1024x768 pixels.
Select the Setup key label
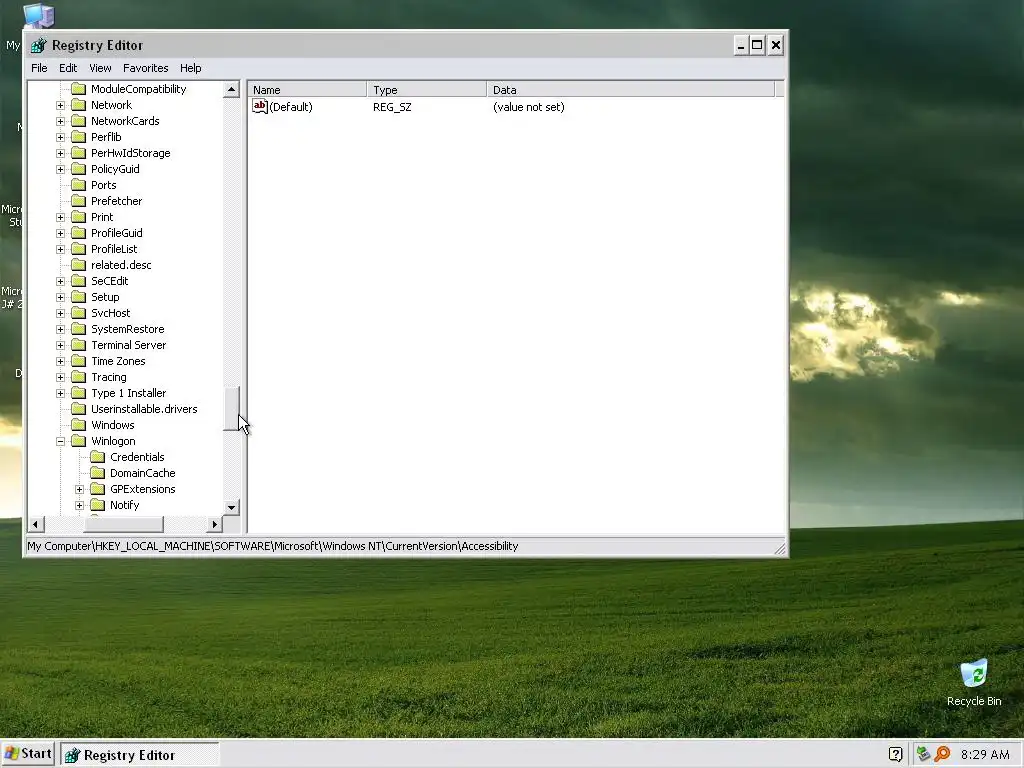coord(105,297)
